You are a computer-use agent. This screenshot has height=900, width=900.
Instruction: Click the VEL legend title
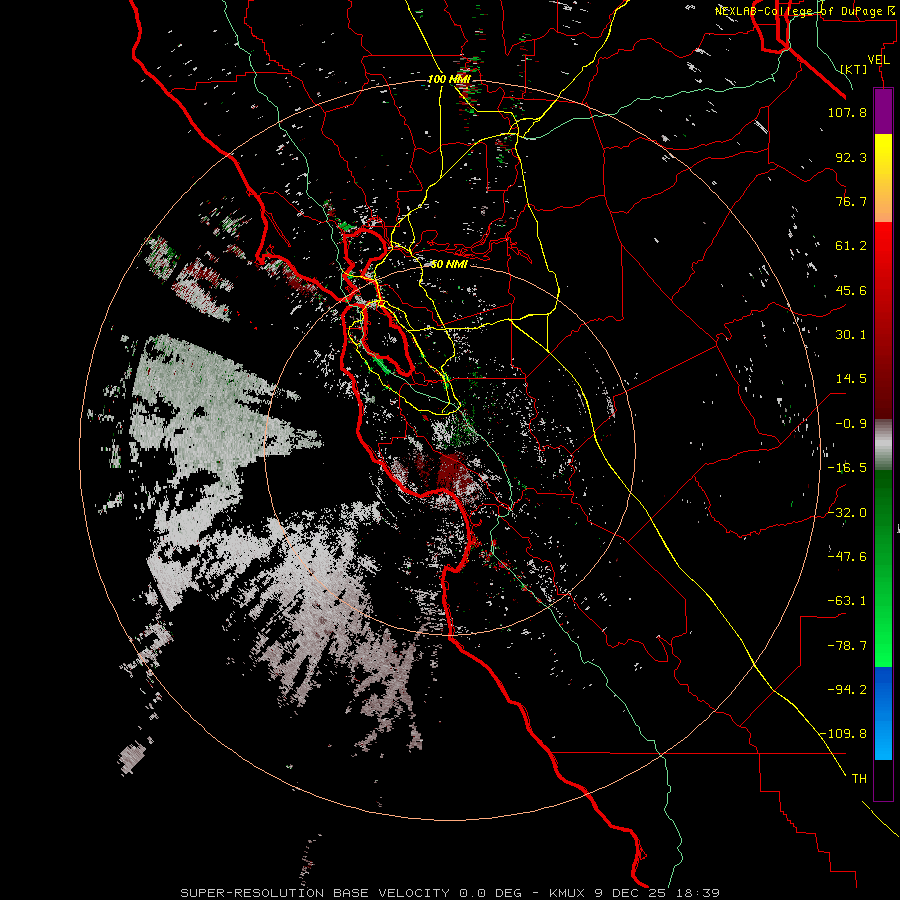click(x=878, y=60)
